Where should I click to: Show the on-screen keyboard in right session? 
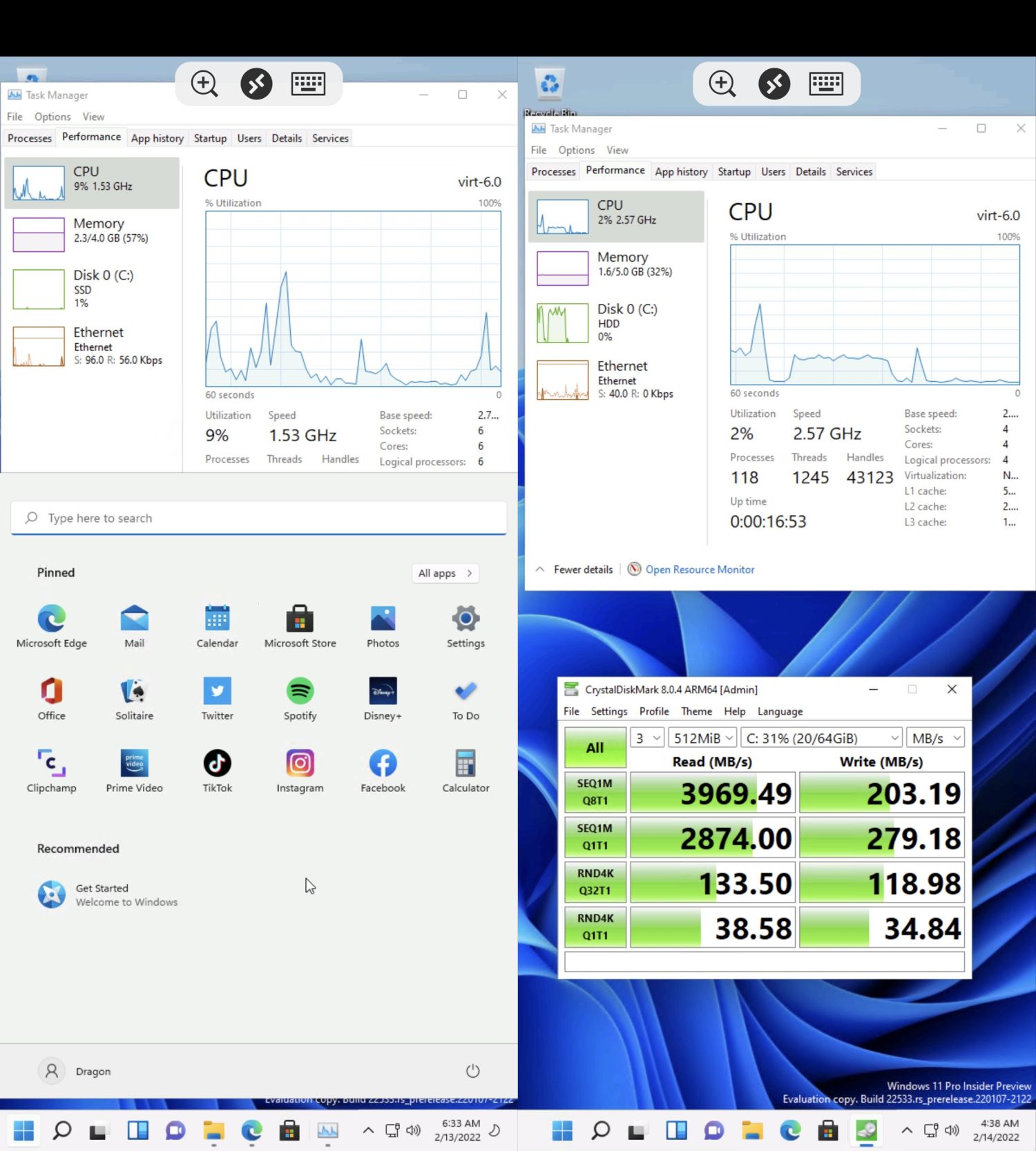825,84
